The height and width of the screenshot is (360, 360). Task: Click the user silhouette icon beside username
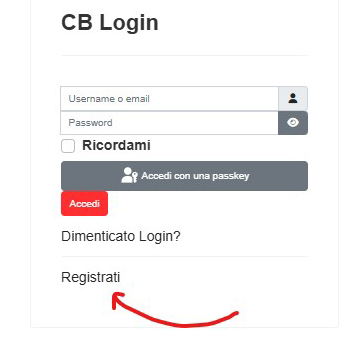[293, 98]
